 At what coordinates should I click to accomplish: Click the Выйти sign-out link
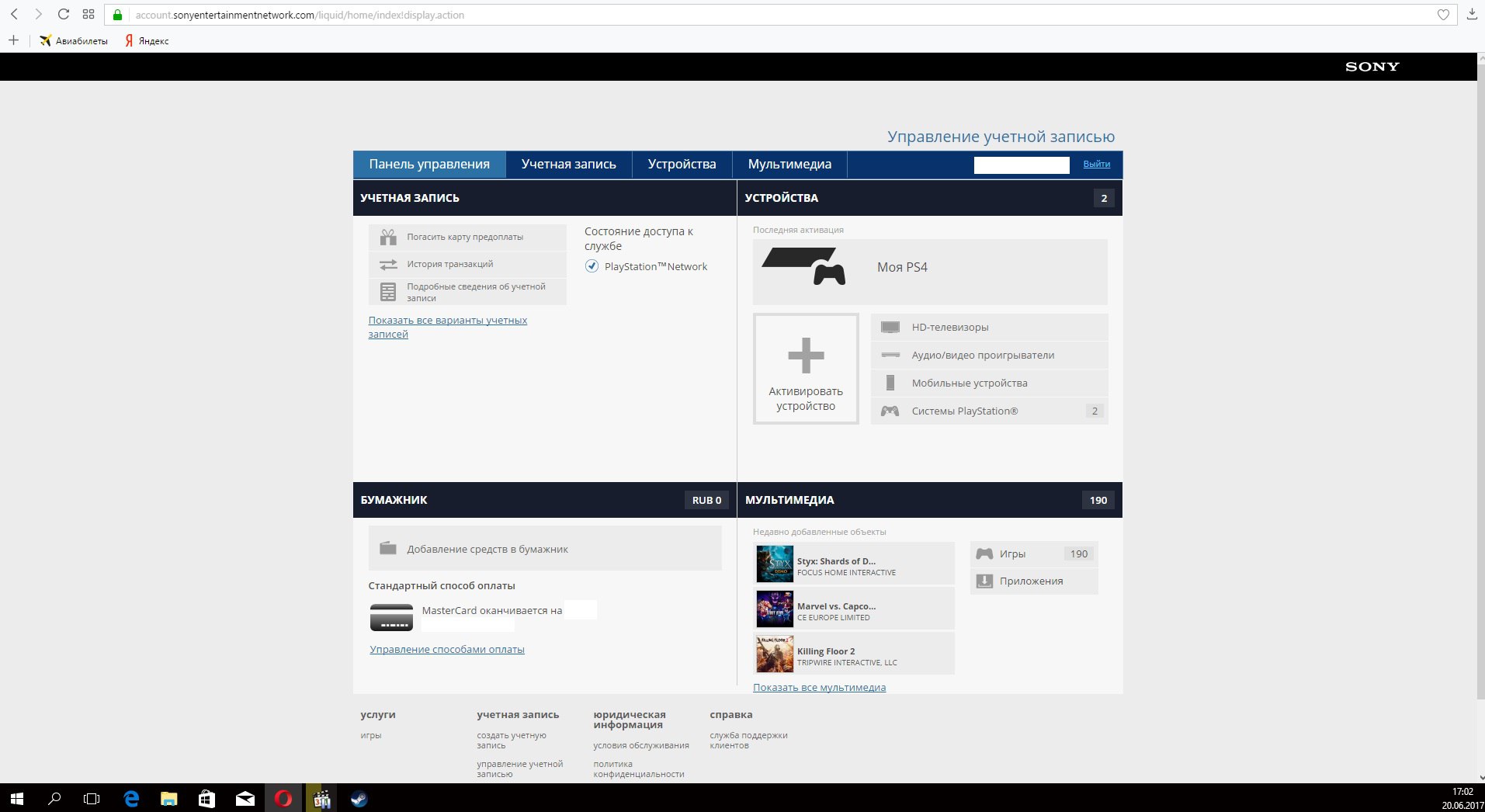[x=1097, y=164]
